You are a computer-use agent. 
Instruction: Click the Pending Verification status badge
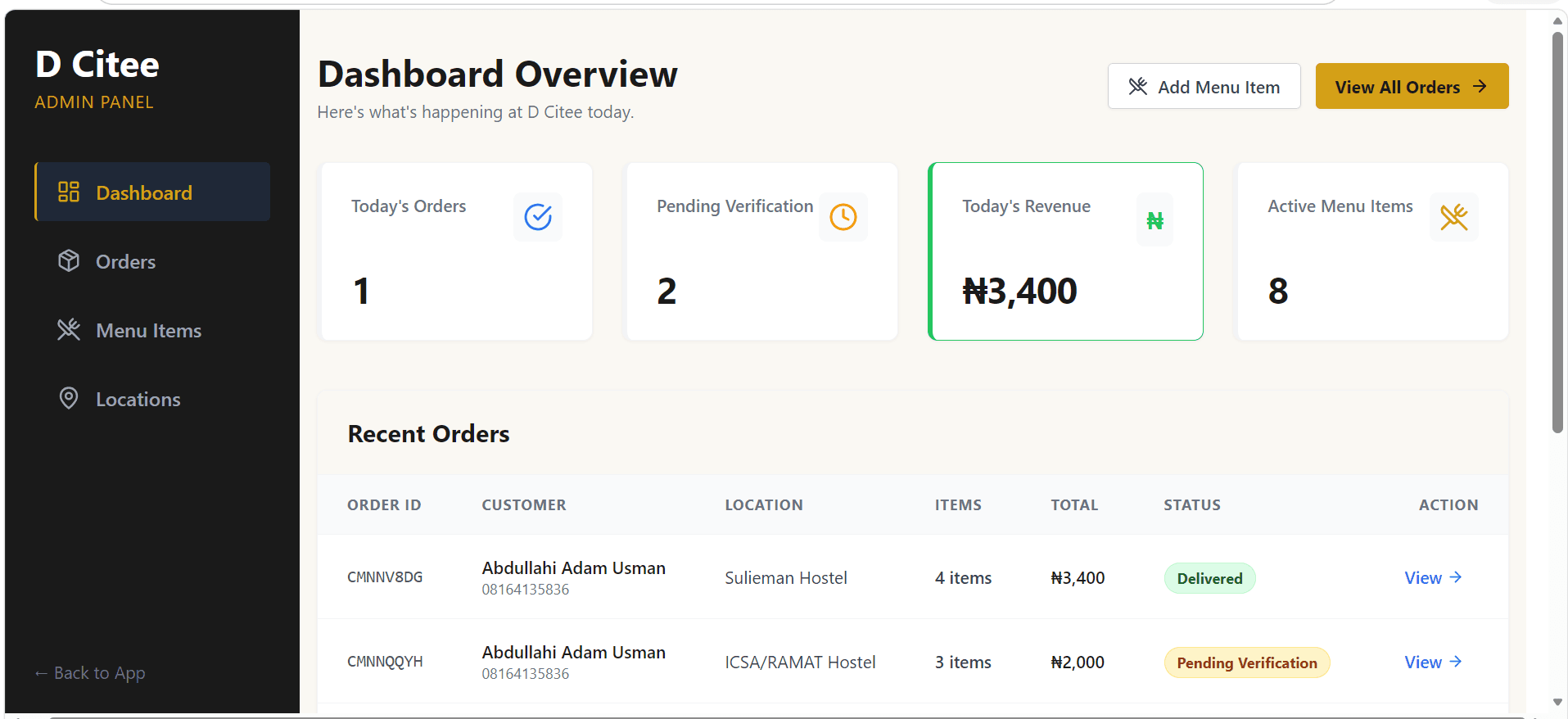[1246, 662]
